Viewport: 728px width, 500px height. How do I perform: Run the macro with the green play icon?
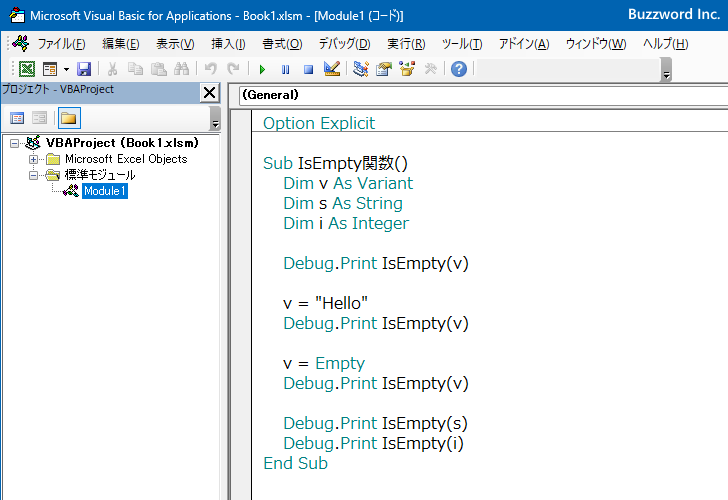coord(262,69)
